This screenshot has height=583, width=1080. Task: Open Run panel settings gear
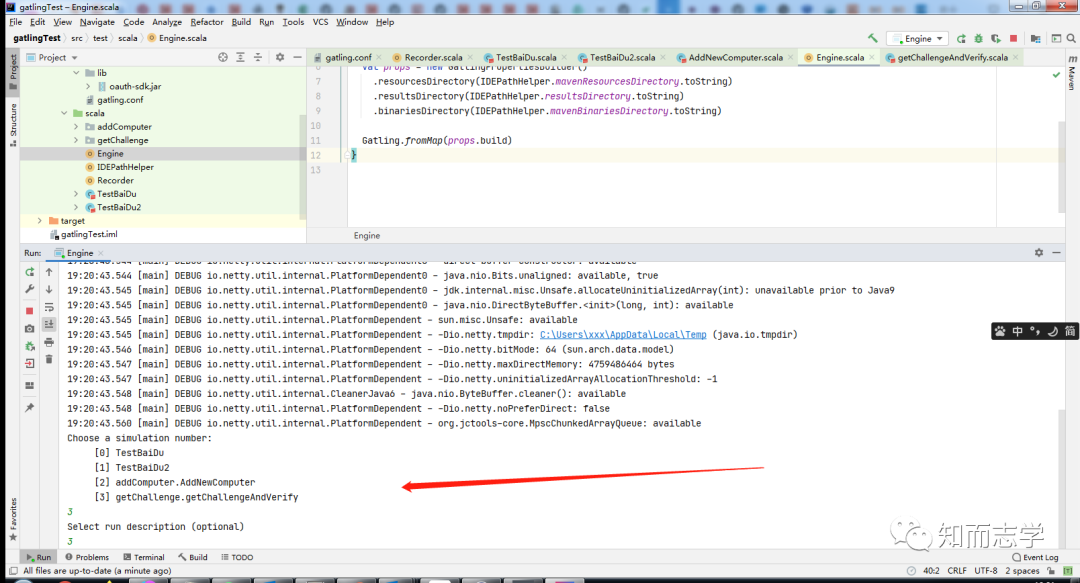[x=1039, y=253]
